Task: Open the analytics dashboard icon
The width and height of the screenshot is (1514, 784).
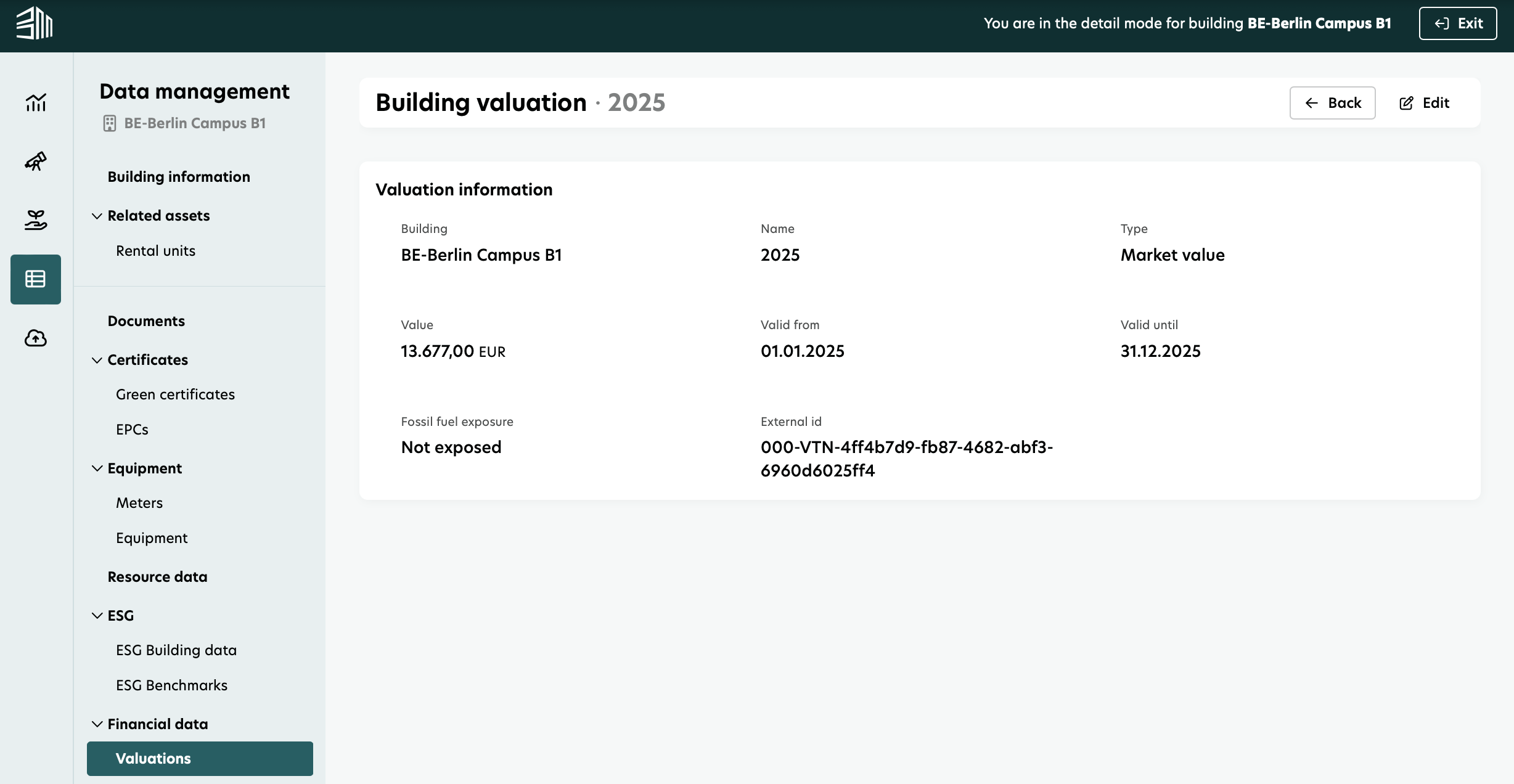Action: [x=35, y=103]
